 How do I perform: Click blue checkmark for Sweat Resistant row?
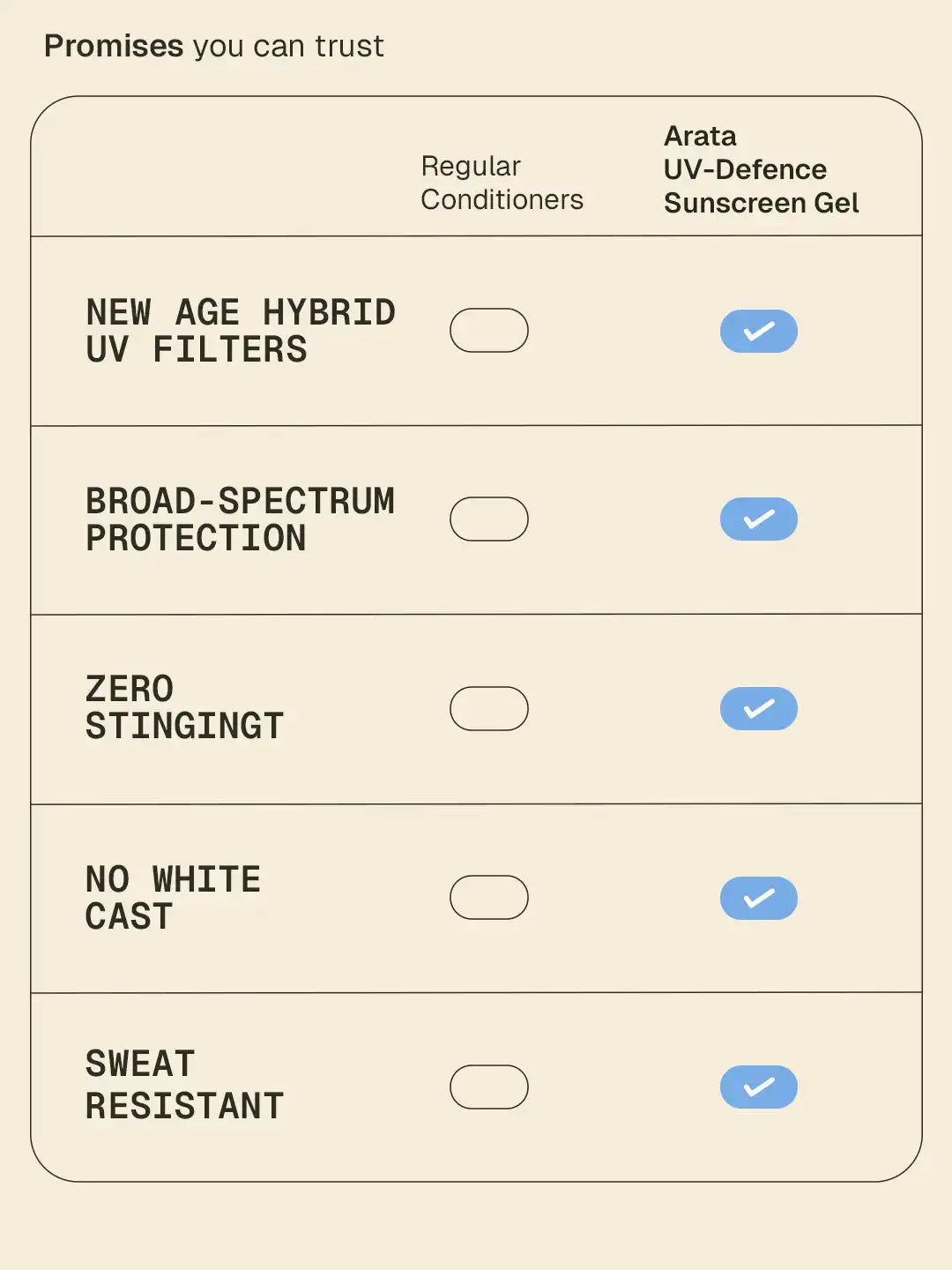click(x=758, y=1087)
